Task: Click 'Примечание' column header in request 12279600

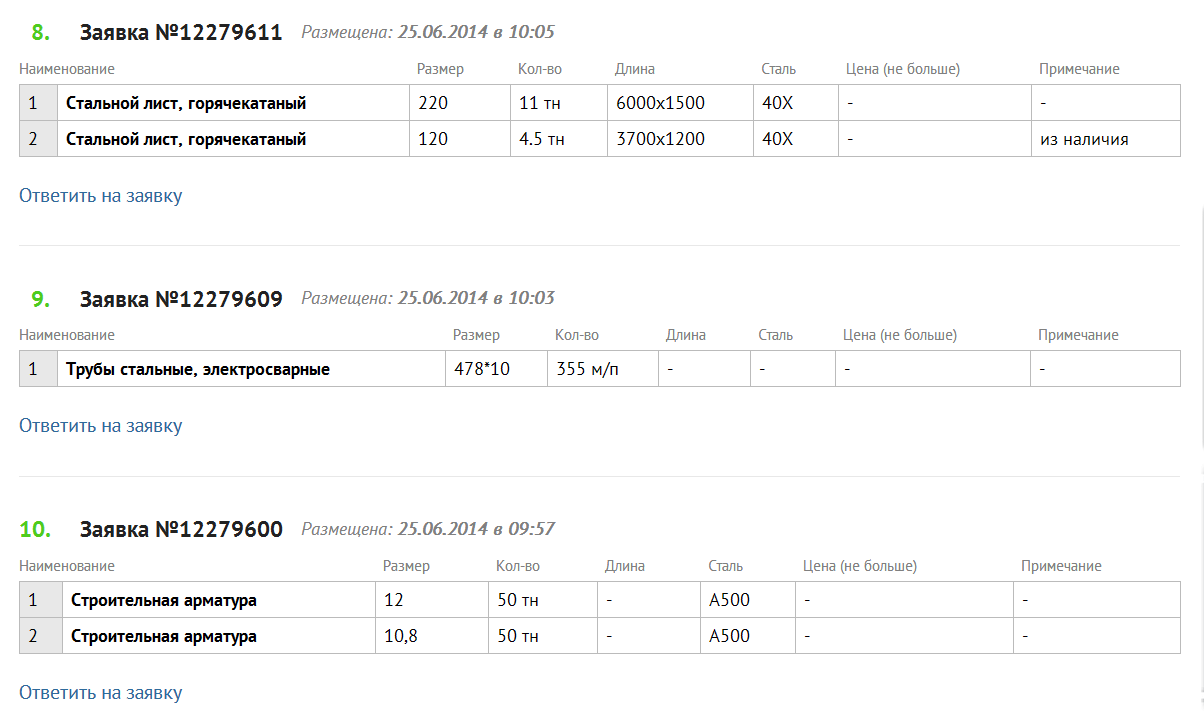Action: point(1061,566)
